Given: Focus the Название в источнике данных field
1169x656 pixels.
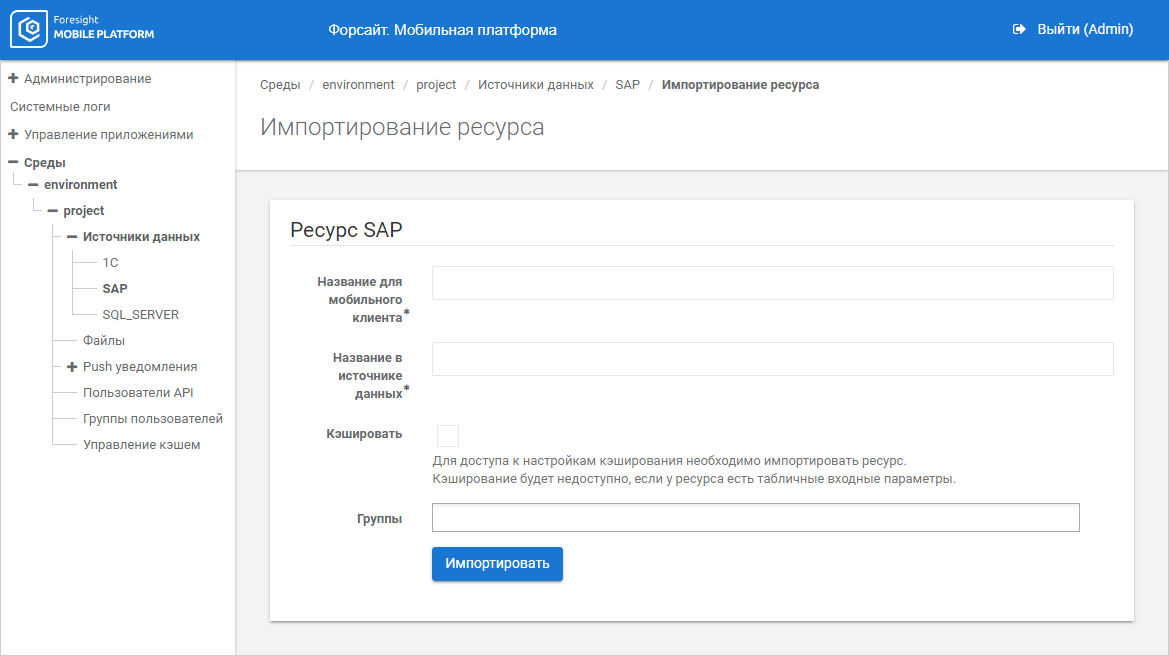Looking at the screenshot, I should (772, 359).
